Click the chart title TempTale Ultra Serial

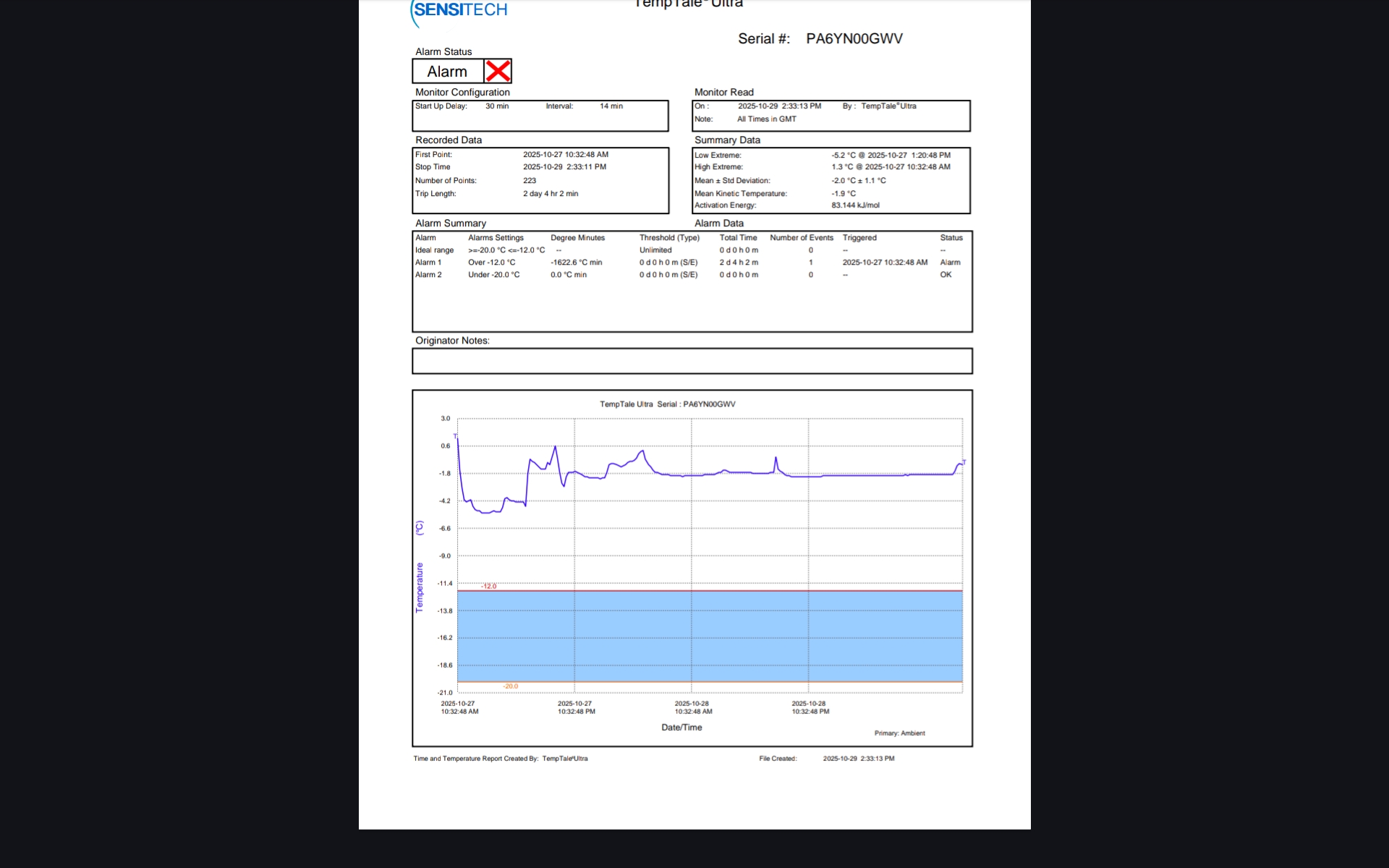[x=667, y=404]
